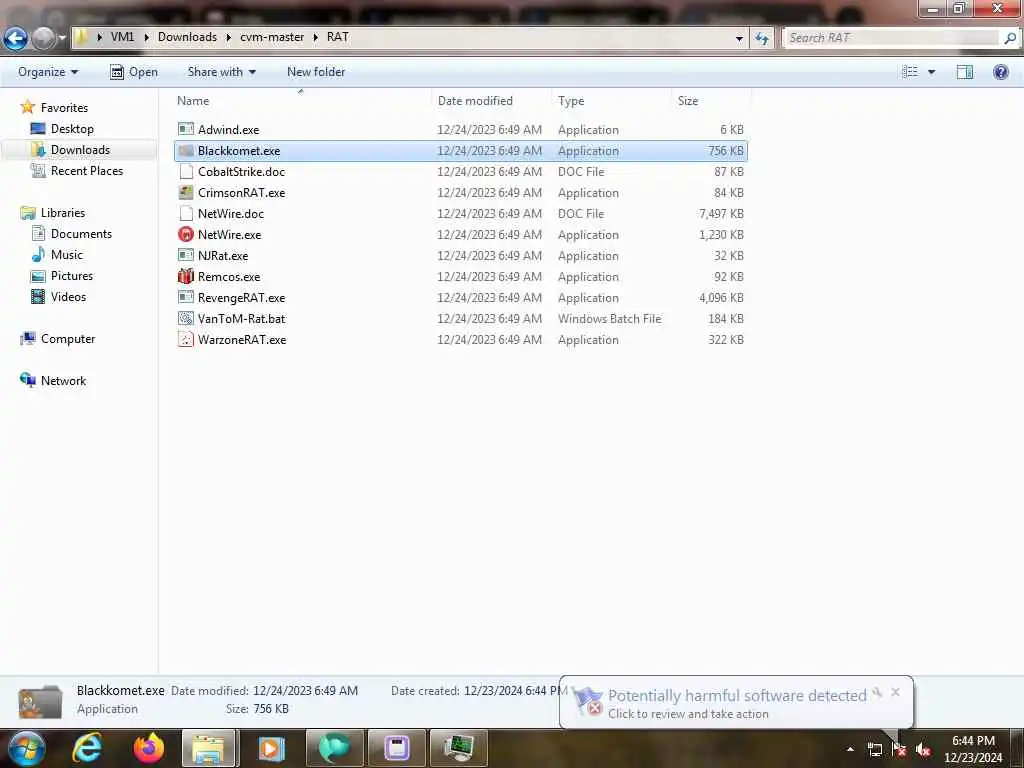Viewport: 1024px width, 768px height.
Task: Click the magnifier search icon
Action: (x=1010, y=38)
